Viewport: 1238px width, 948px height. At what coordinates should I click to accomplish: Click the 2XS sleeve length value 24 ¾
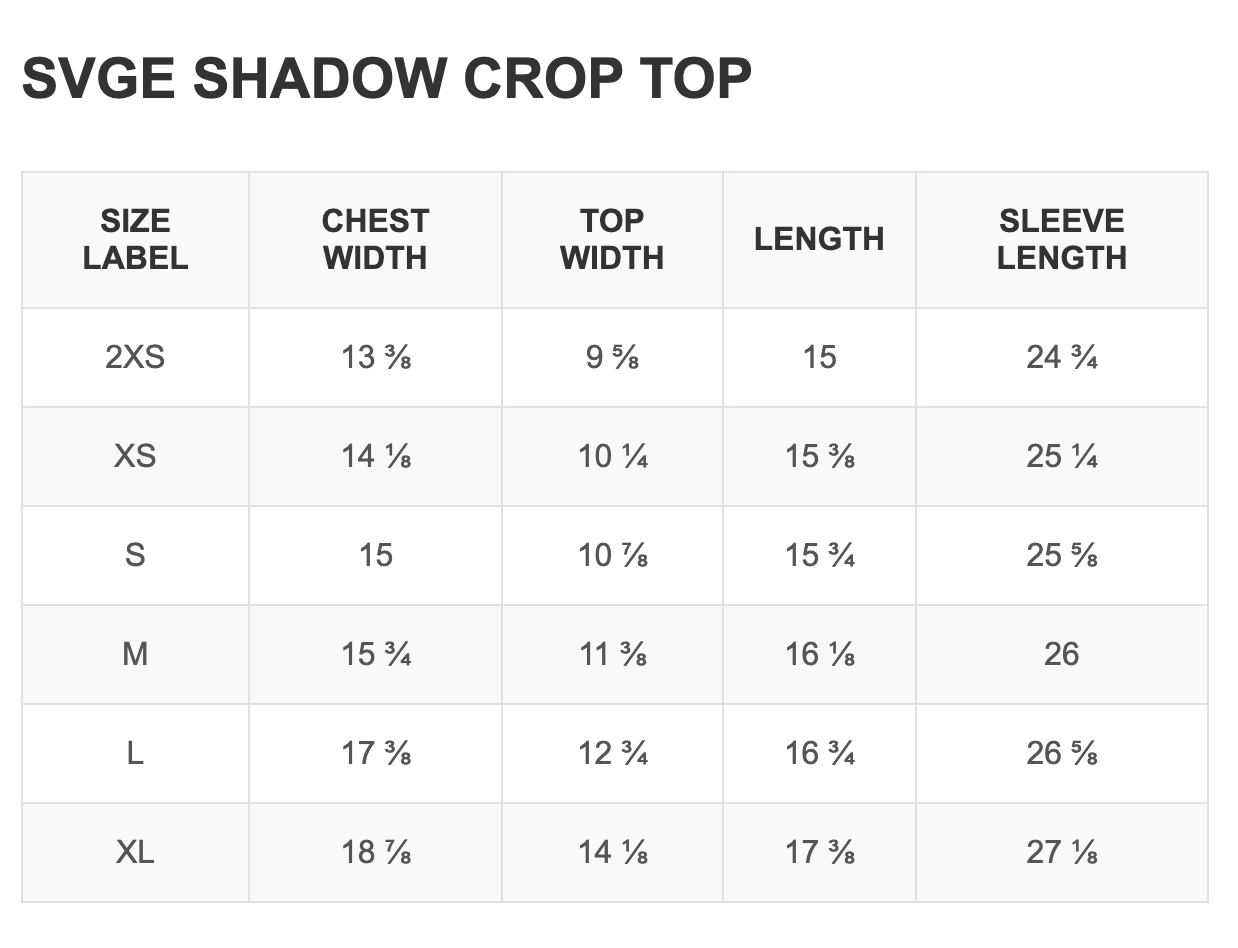click(x=1062, y=357)
